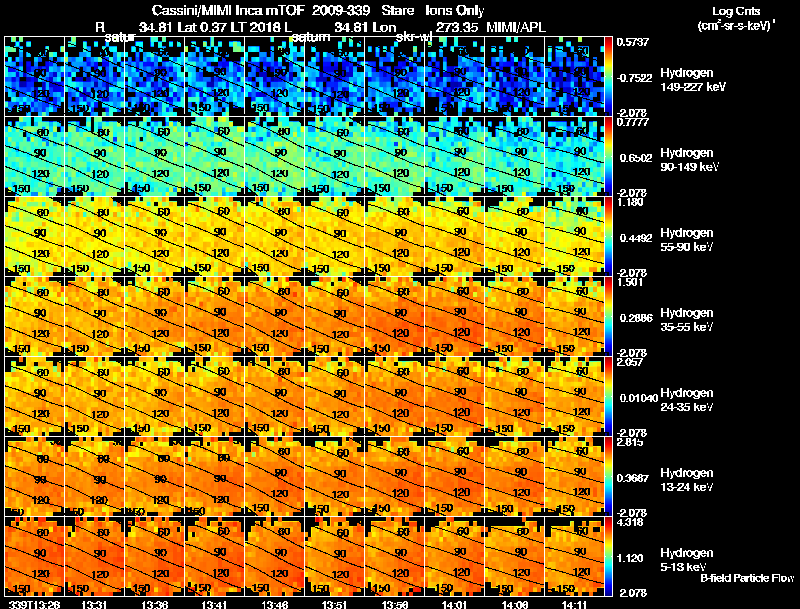The height and width of the screenshot is (609, 800).
Task: Select the color bar beside Hydrogen 55-90 keV
Action: 608,236
